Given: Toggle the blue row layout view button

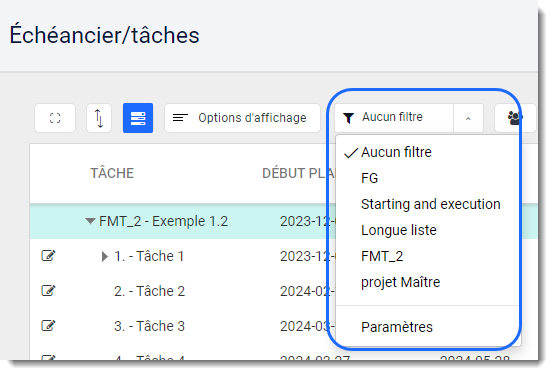Looking at the screenshot, I should tap(138, 118).
